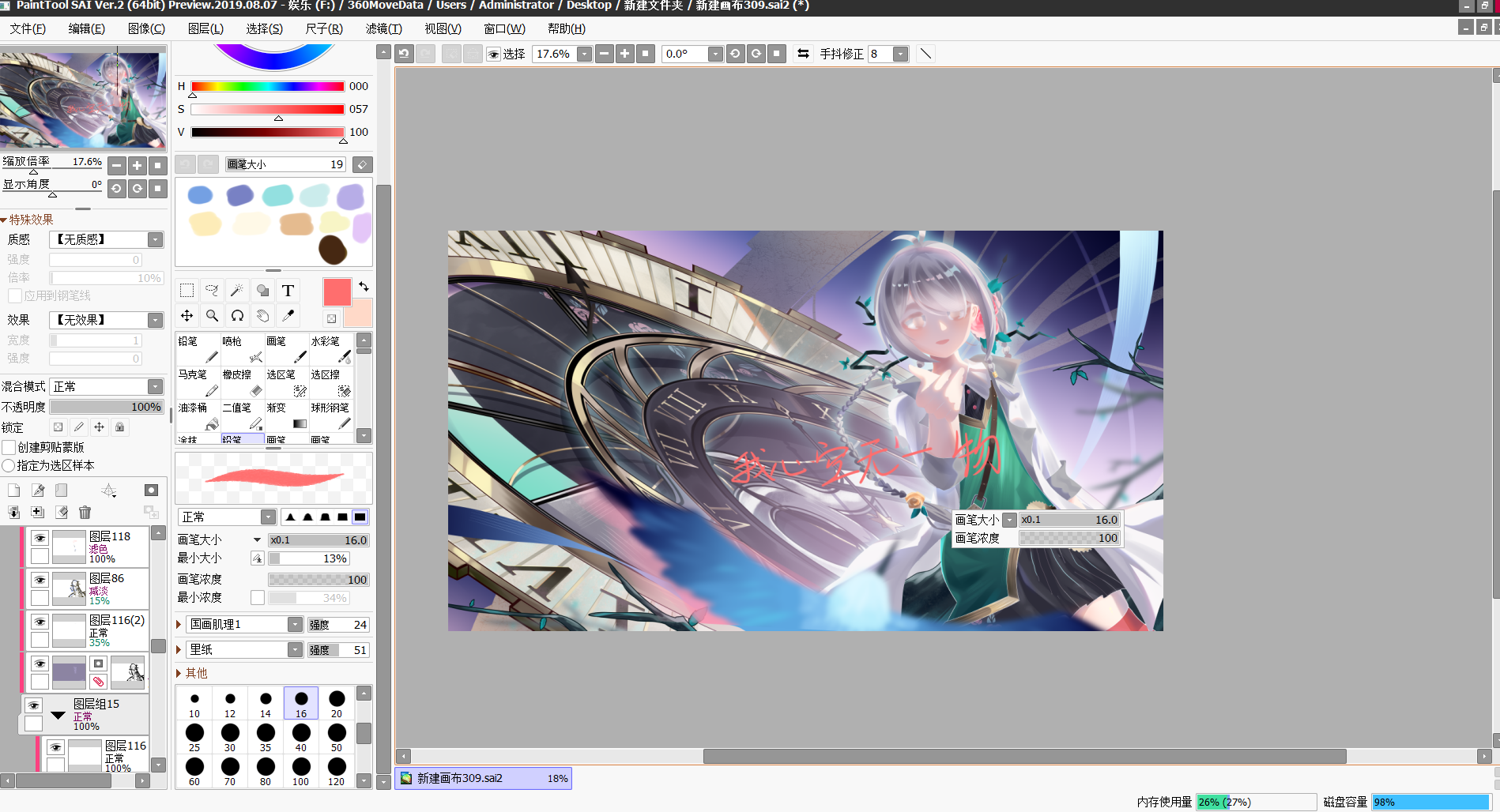Select the hand pan tool
Viewport: 1500px width, 812px height.
262,316
